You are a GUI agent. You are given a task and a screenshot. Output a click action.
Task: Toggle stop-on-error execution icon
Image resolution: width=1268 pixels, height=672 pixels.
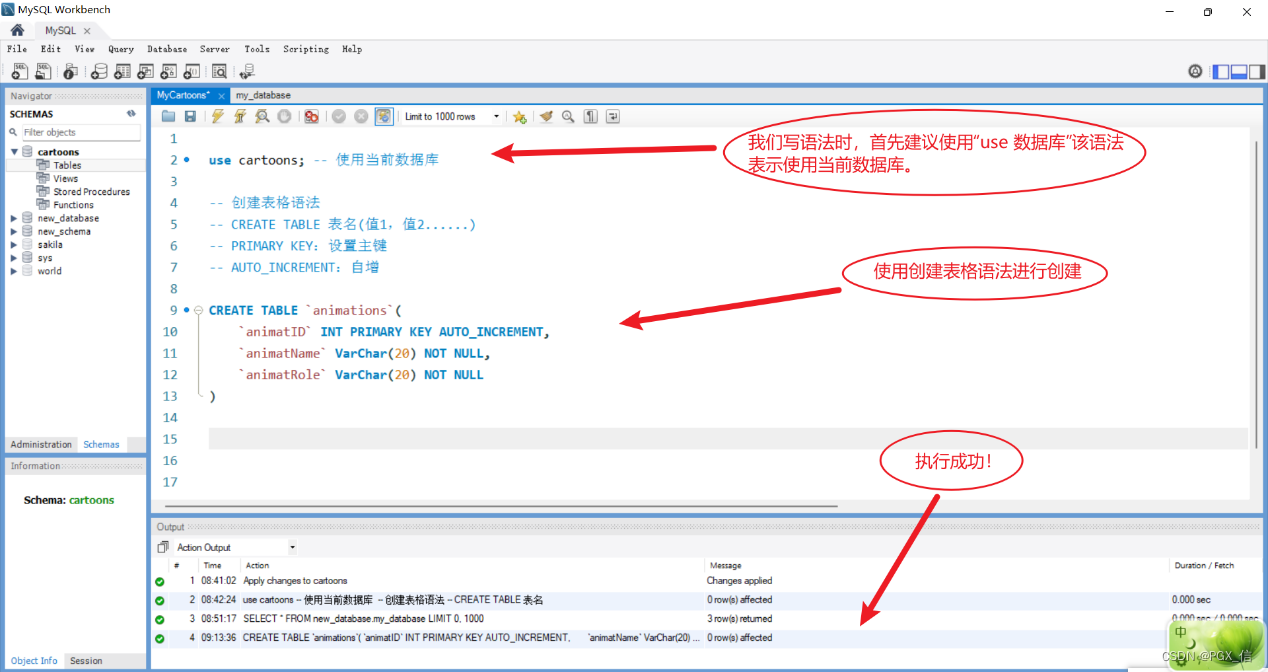[x=311, y=116]
